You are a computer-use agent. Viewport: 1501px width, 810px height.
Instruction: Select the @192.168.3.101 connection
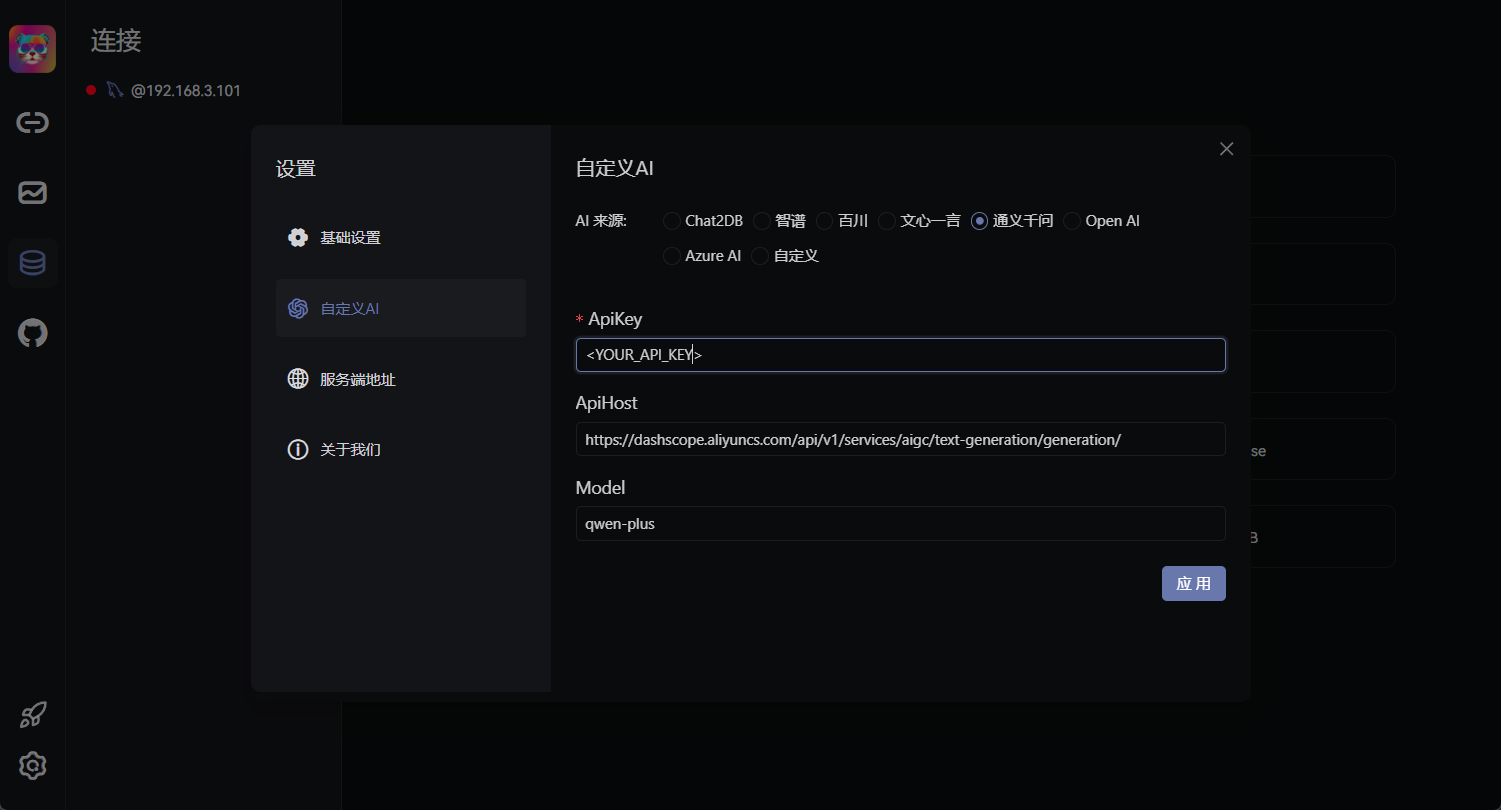[186, 90]
